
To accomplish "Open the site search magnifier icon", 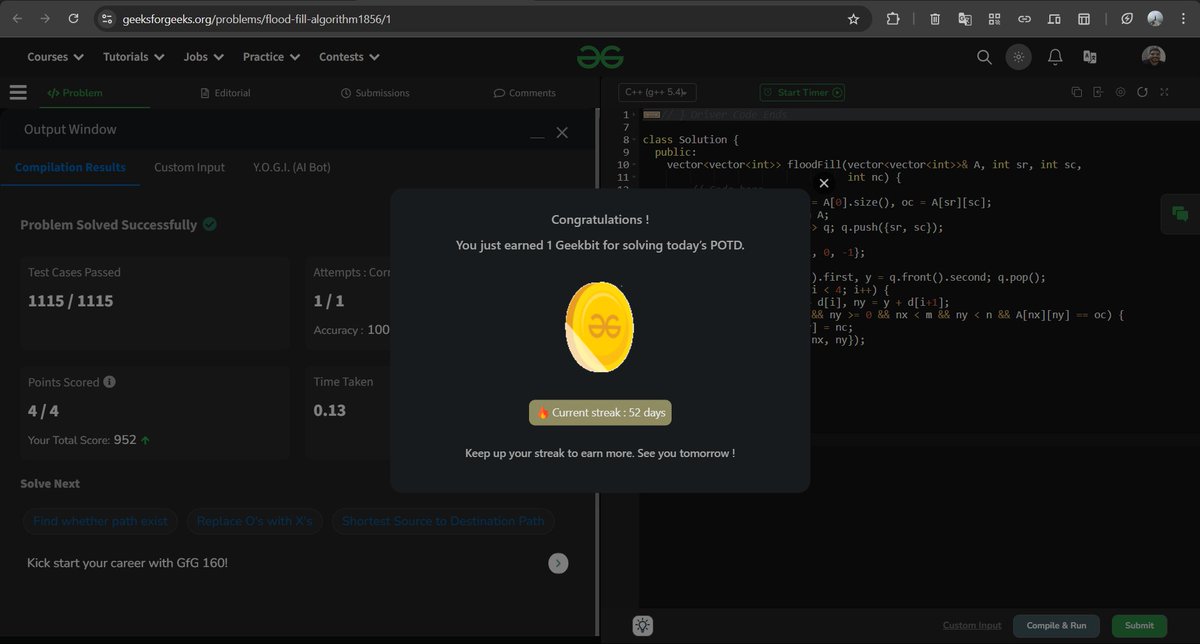I will pyautogui.click(x=984, y=57).
